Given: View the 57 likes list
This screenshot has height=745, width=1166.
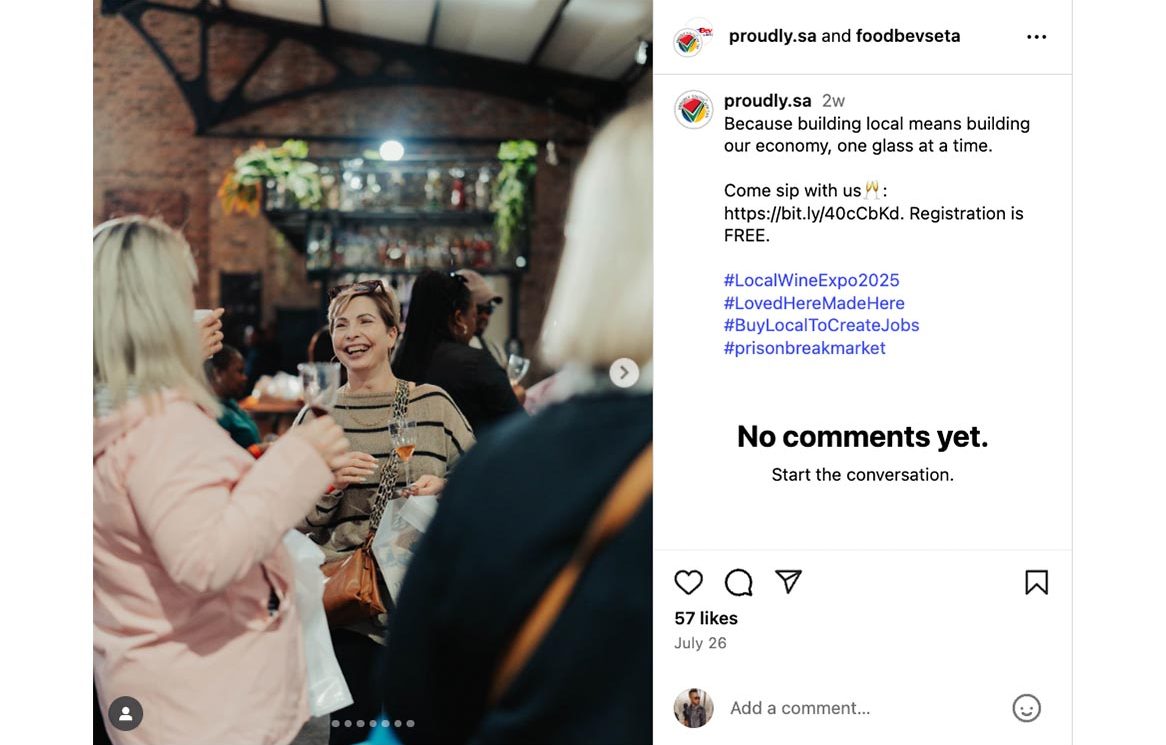Looking at the screenshot, I should click(x=706, y=618).
